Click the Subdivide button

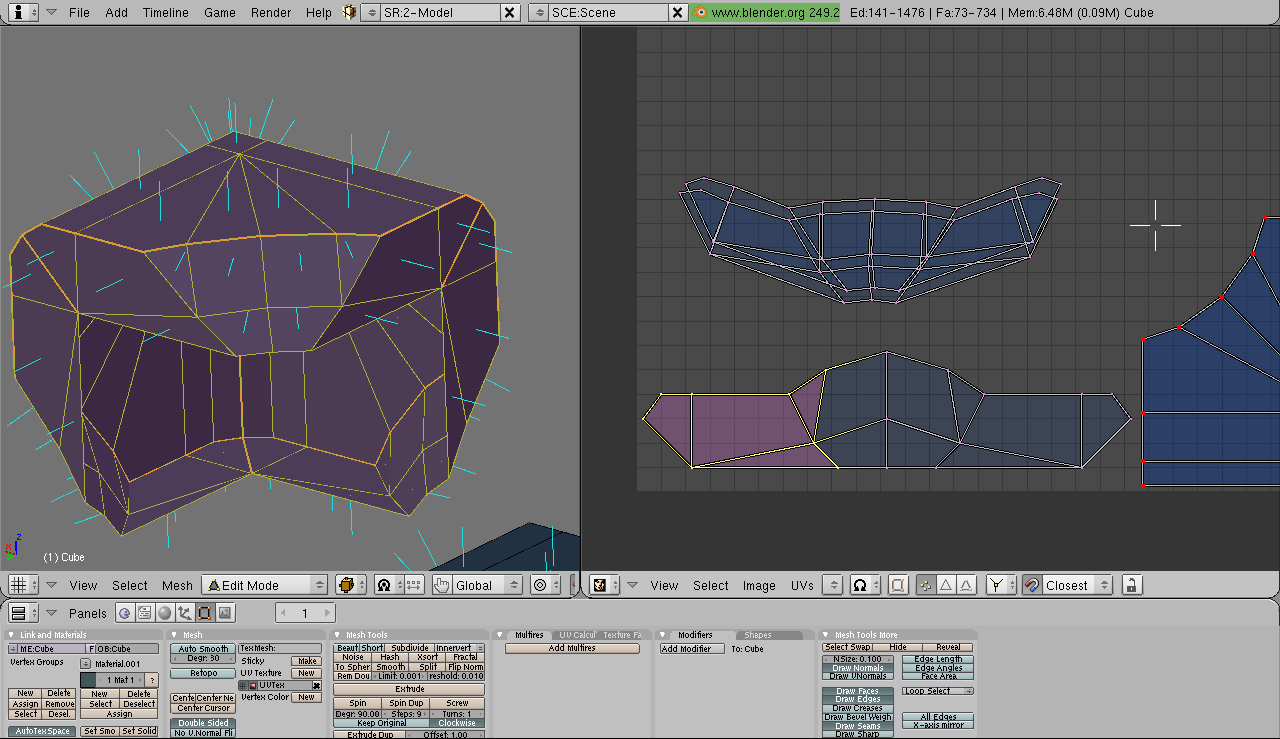tap(410, 648)
